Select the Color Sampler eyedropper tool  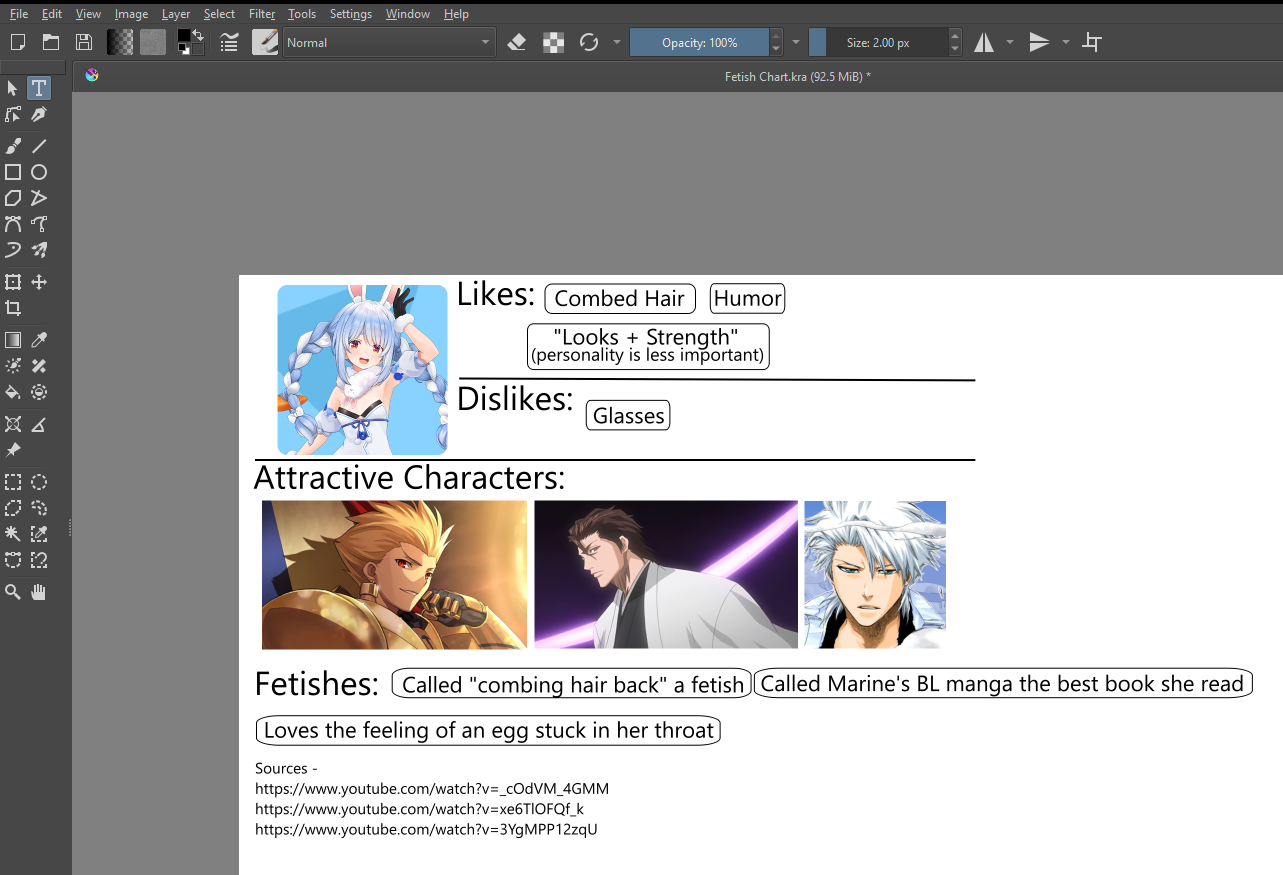(39, 340)
